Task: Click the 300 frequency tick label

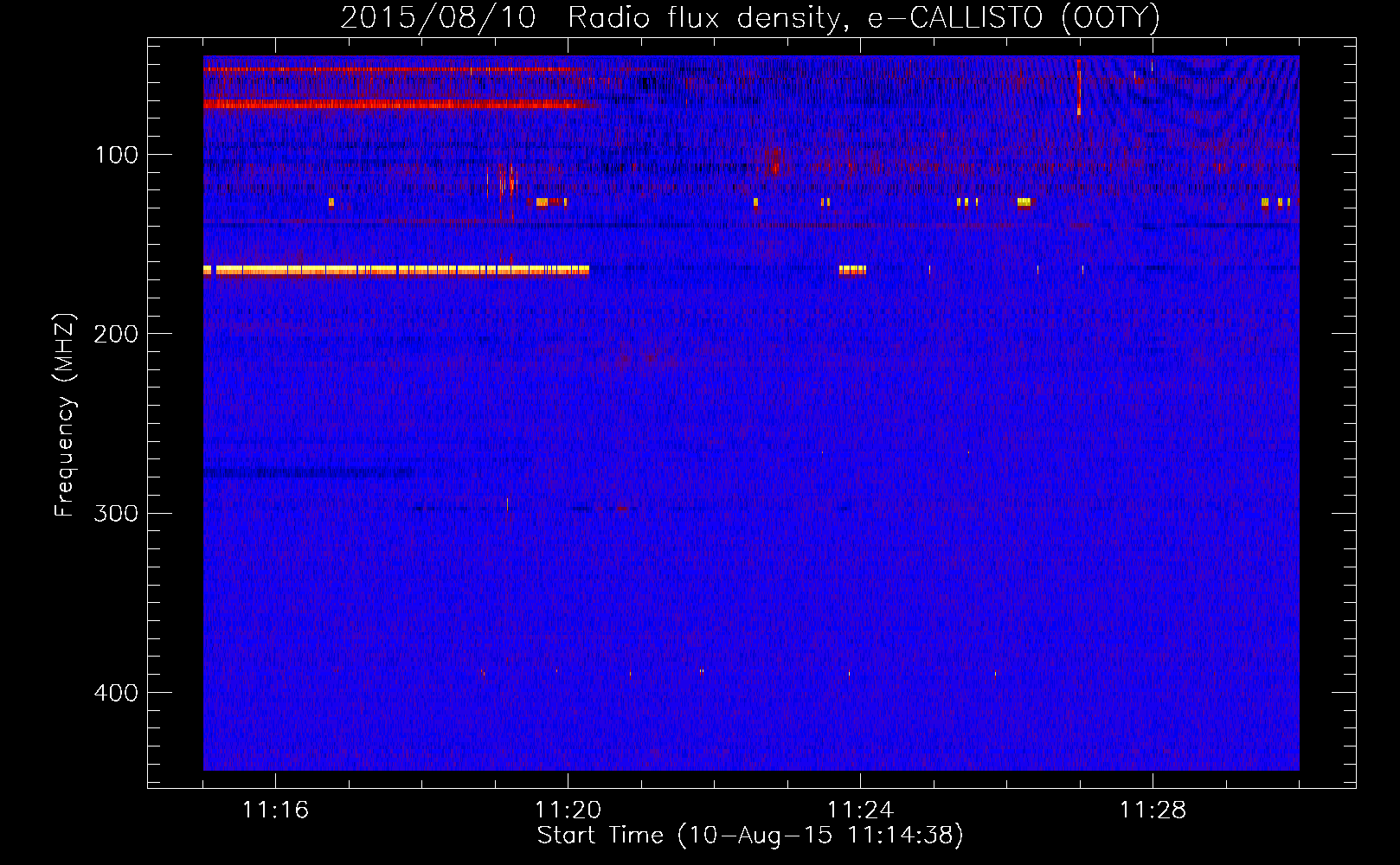Action: [x=116, y=513]
